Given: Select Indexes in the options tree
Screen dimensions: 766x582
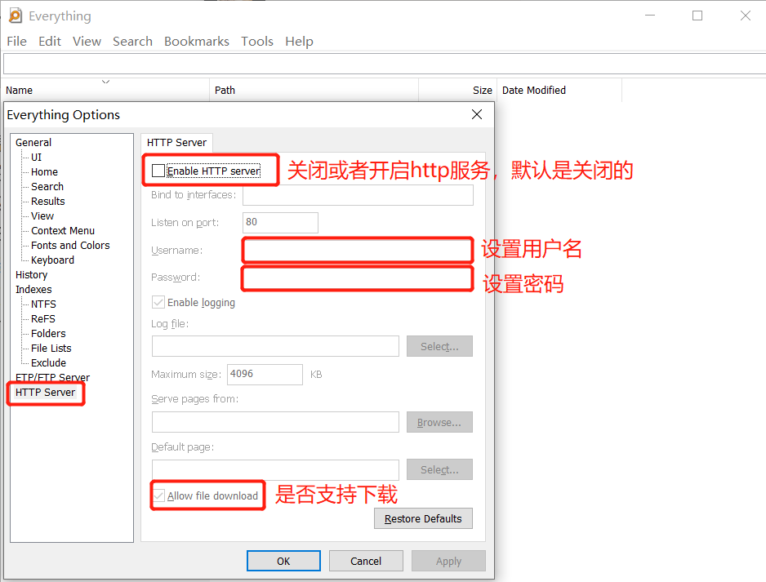Looking at the screenshot, I should (33, 289).
